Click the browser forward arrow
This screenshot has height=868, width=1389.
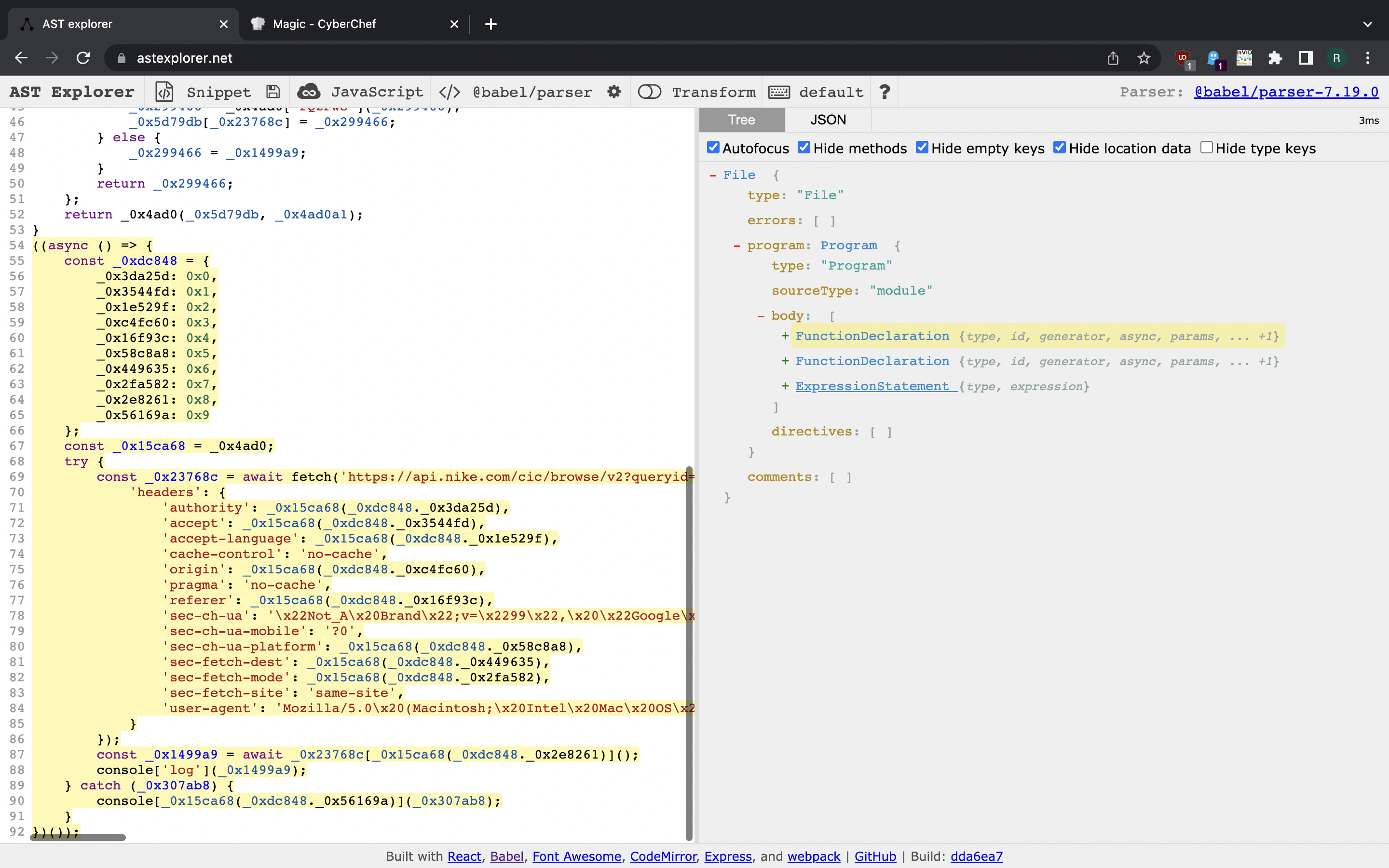[52, 58]
